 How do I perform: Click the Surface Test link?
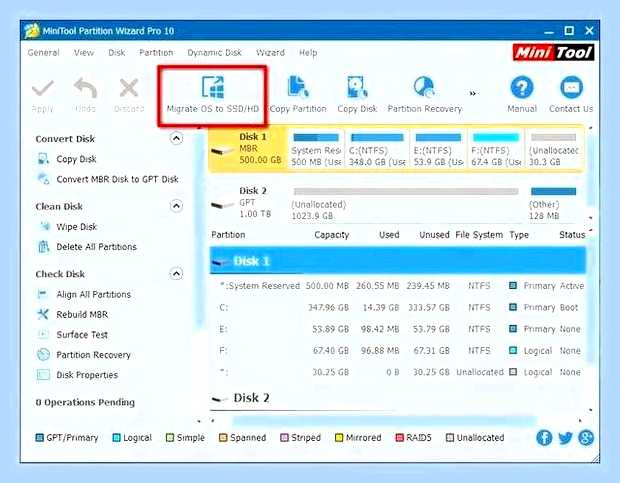(x=82, y=334)
